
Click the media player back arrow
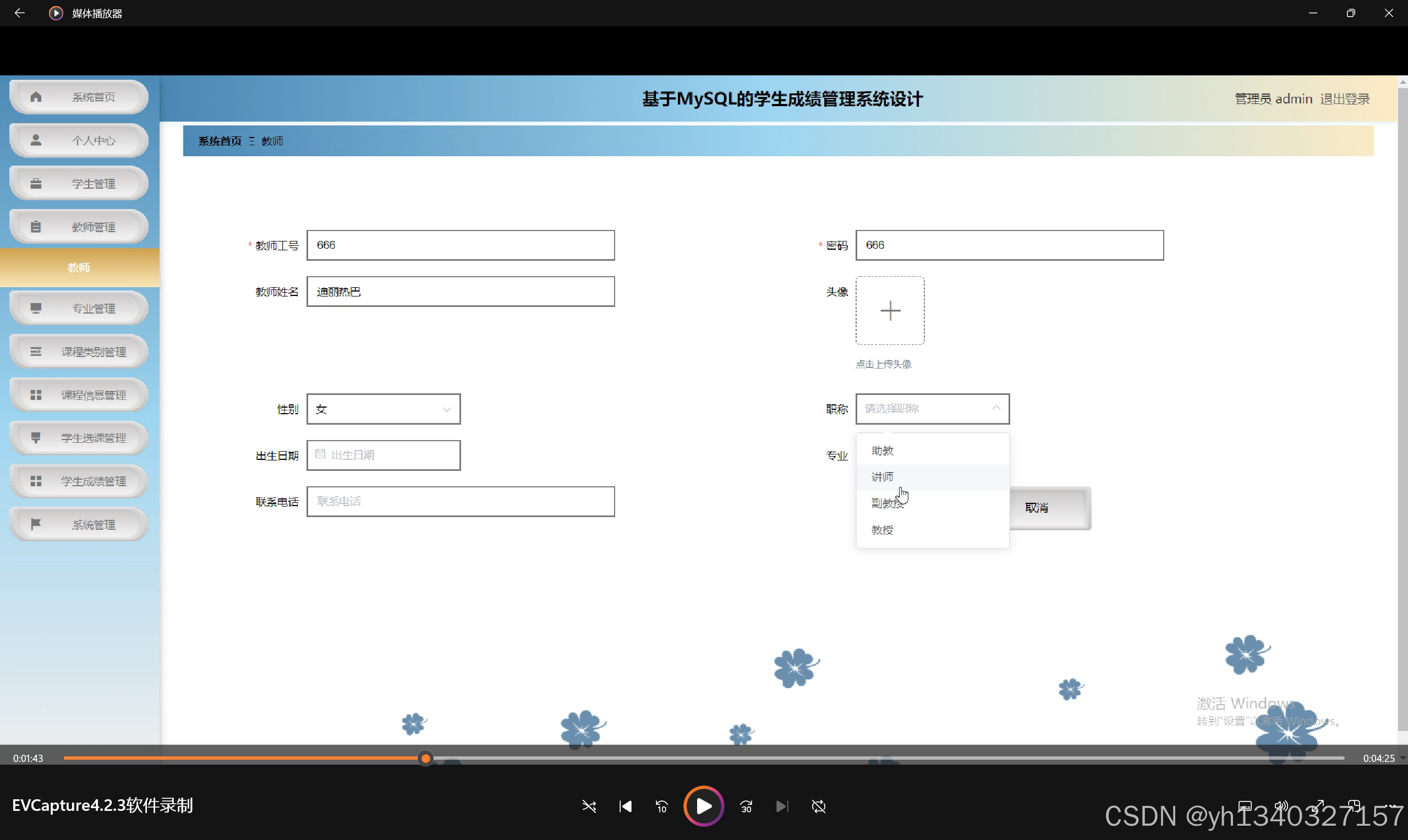[19, 13]
